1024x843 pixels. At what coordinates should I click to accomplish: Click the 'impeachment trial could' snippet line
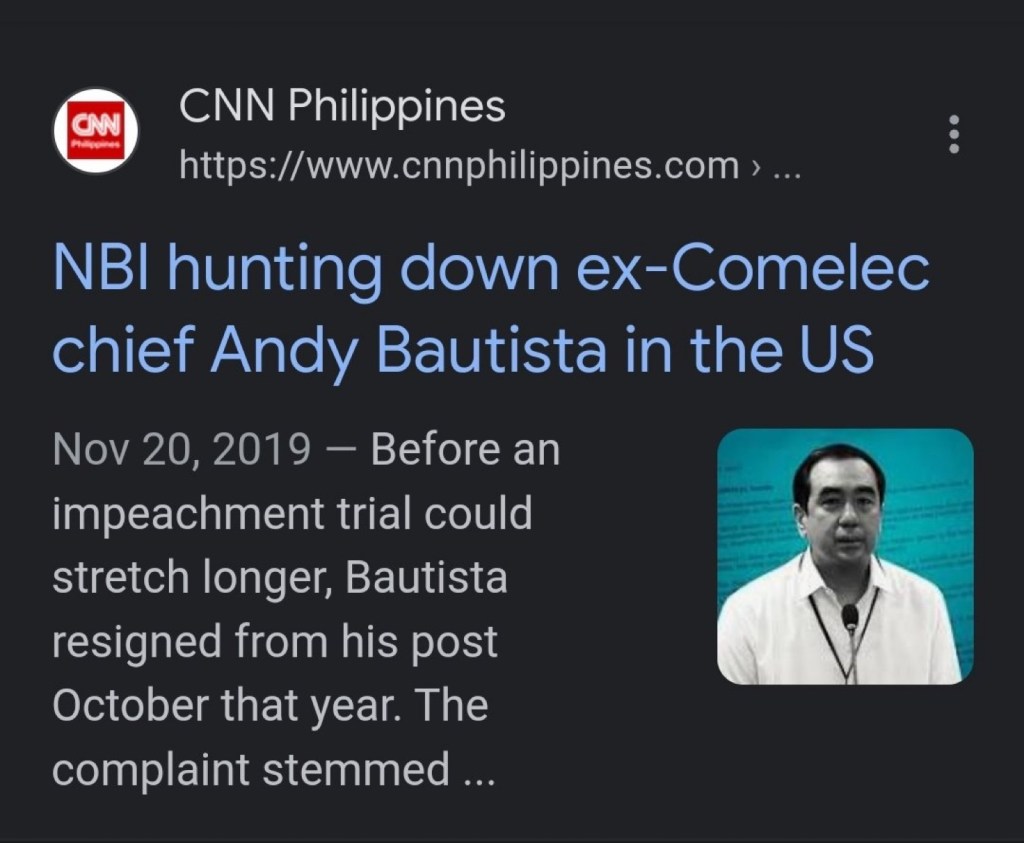click(291, 515)
